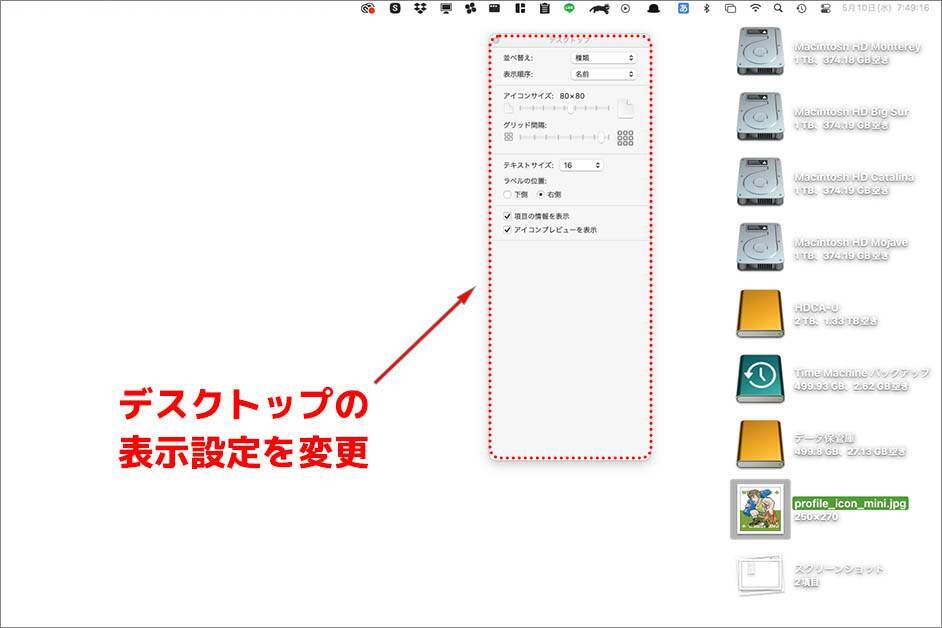Open the Wi-Fi status menu
942x628 pixels.
click(755, 8)
